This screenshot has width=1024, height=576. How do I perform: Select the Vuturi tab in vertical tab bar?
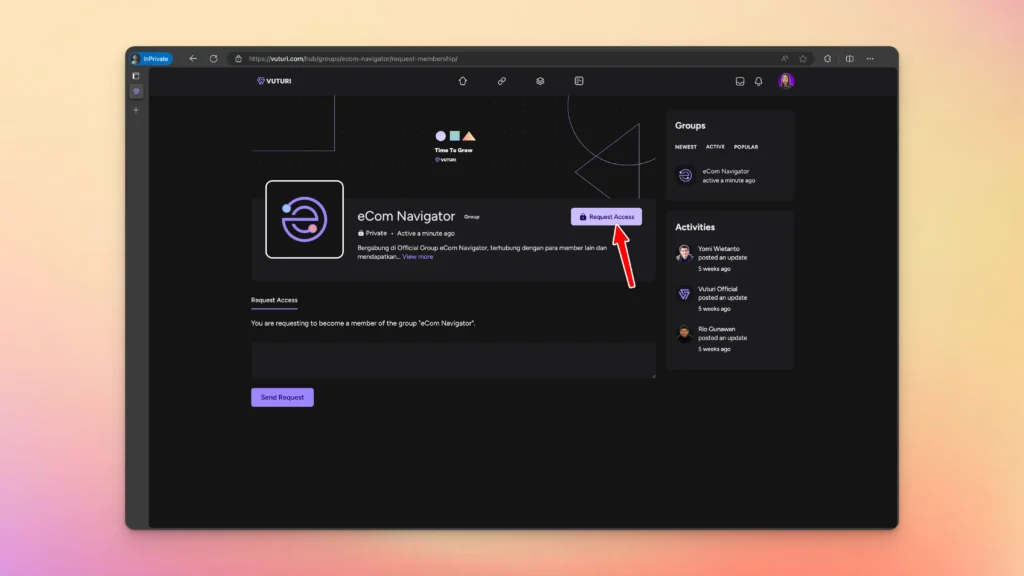click(136, 91)
